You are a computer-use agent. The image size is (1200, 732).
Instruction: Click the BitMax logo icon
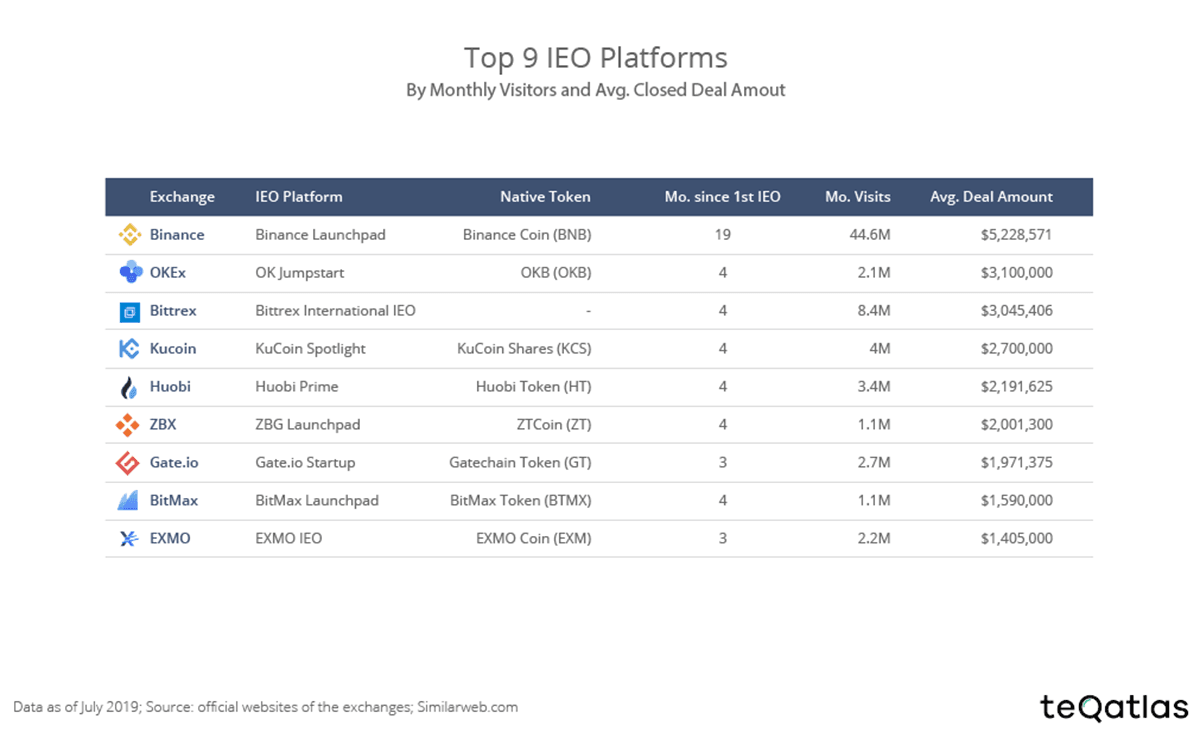[130, 501]
